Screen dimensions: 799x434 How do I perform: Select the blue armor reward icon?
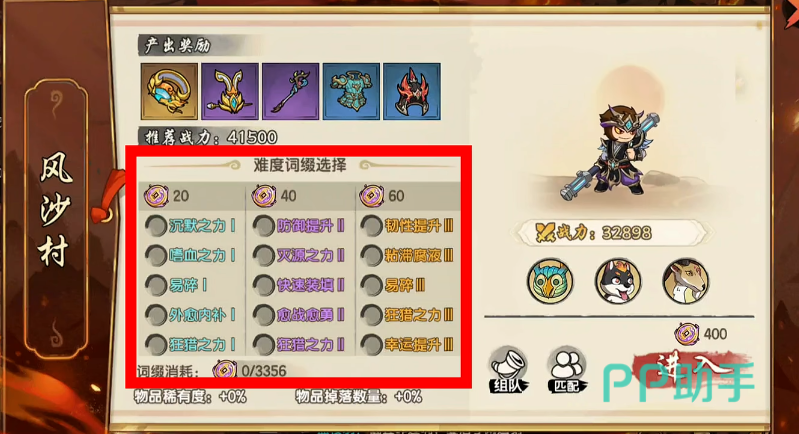pos(351,91)
